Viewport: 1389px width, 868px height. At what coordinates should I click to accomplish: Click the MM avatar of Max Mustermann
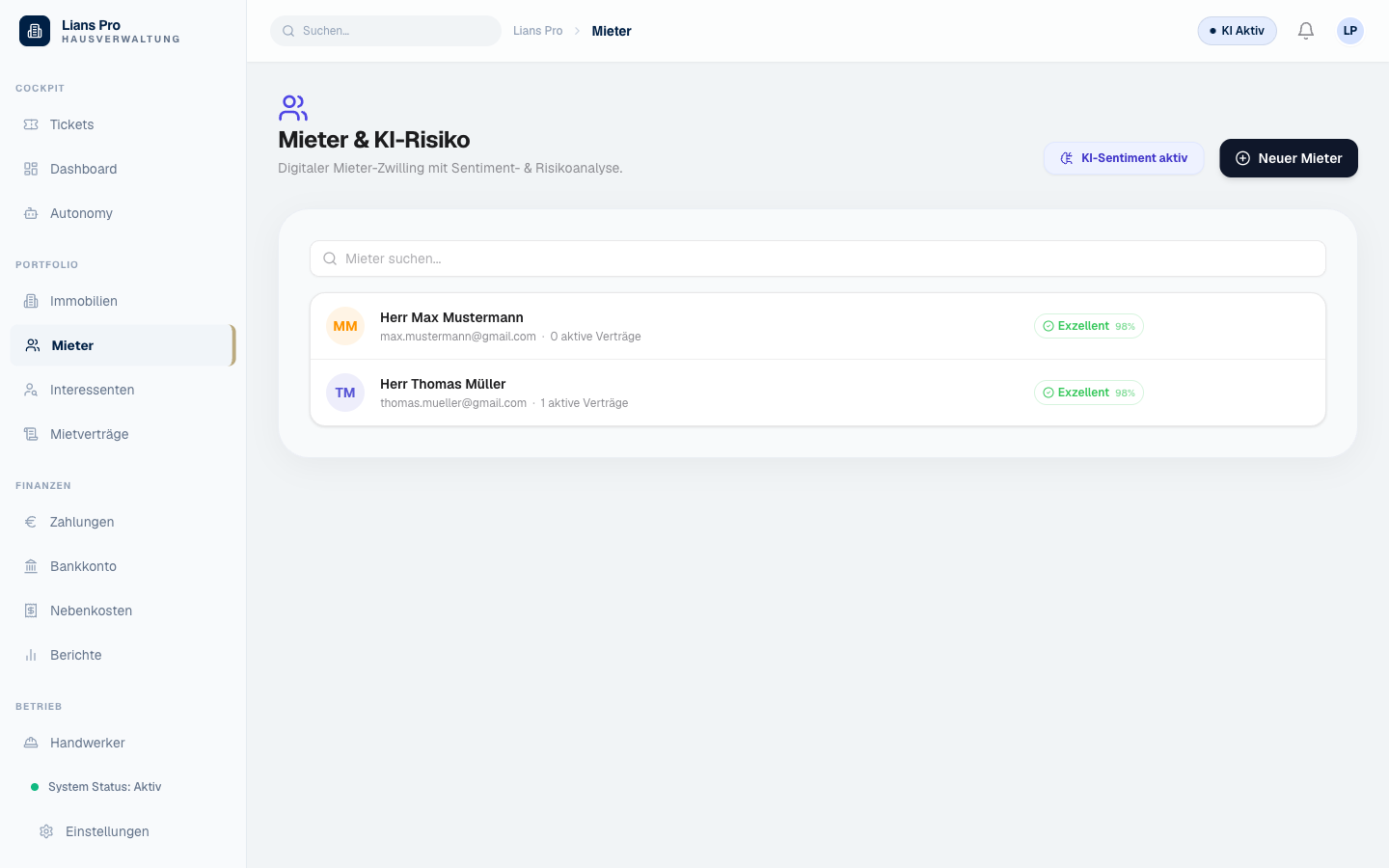point(345,326)
